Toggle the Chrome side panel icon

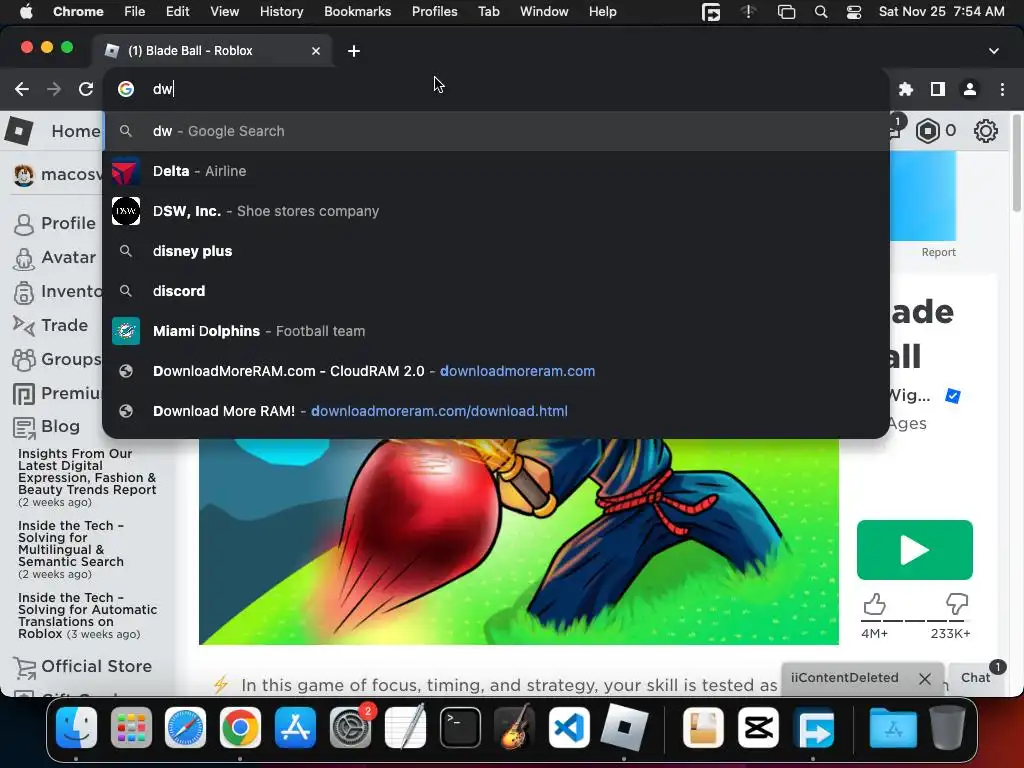point(938,89)
